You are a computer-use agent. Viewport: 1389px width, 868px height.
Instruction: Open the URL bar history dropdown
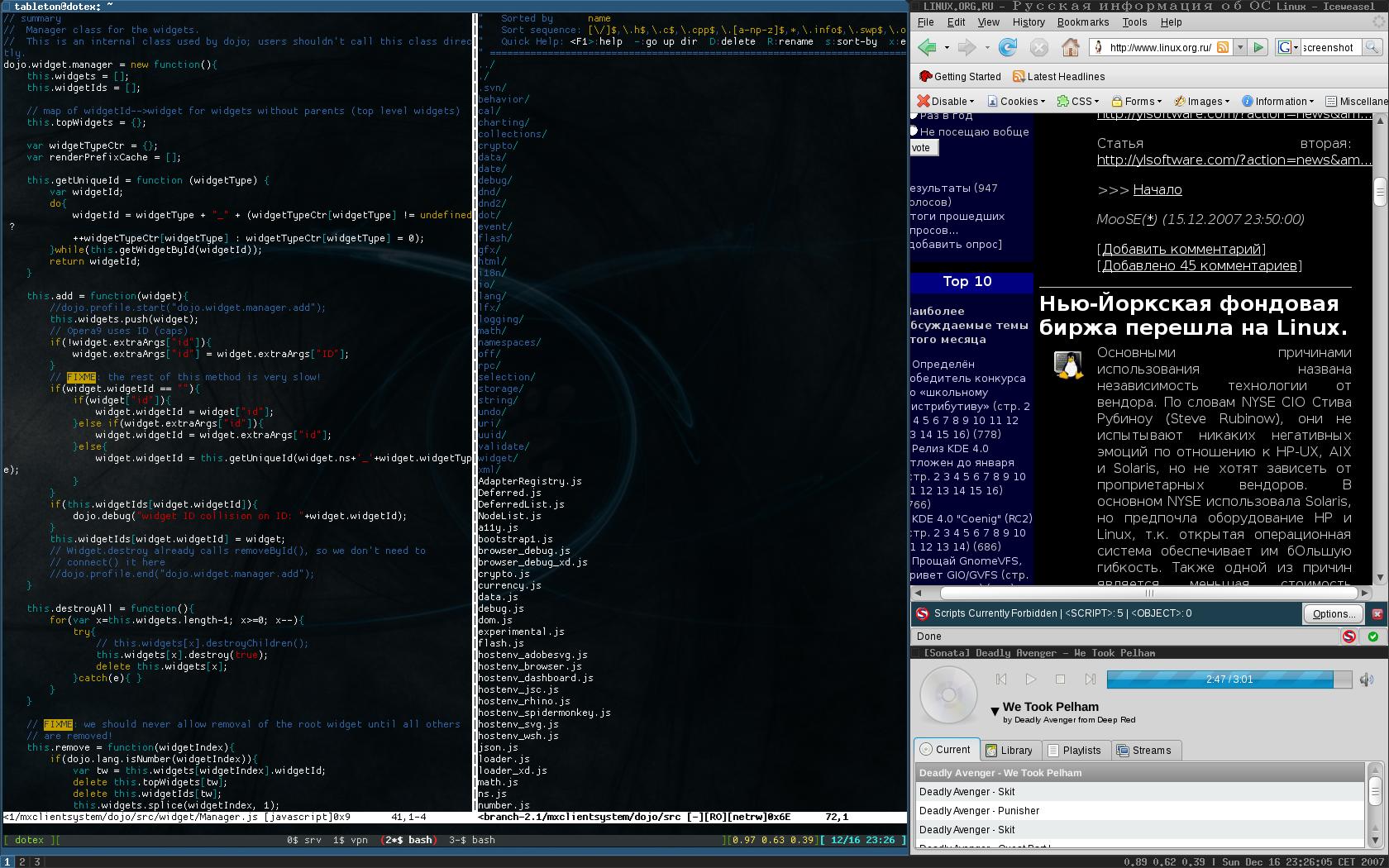pos(1240,47)
